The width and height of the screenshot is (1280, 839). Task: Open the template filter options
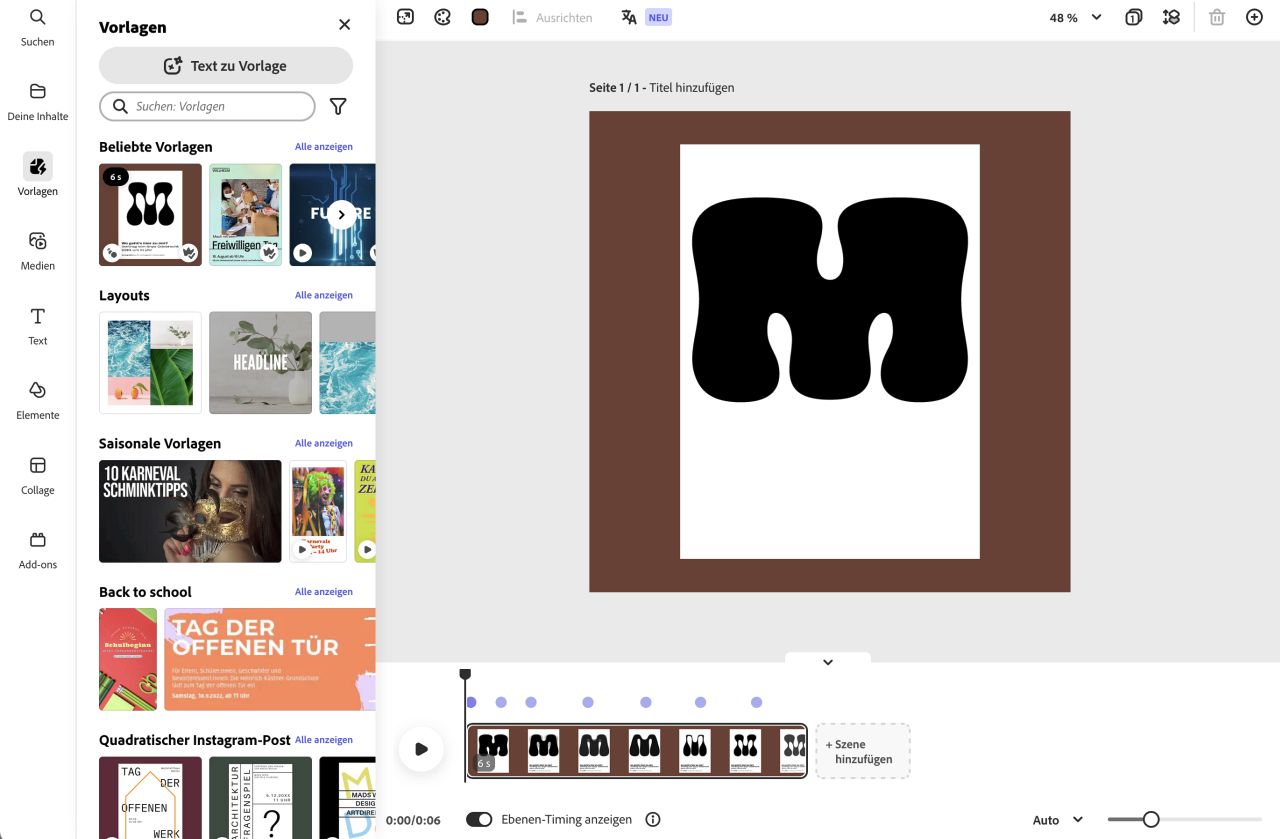[x=339, y=106]
